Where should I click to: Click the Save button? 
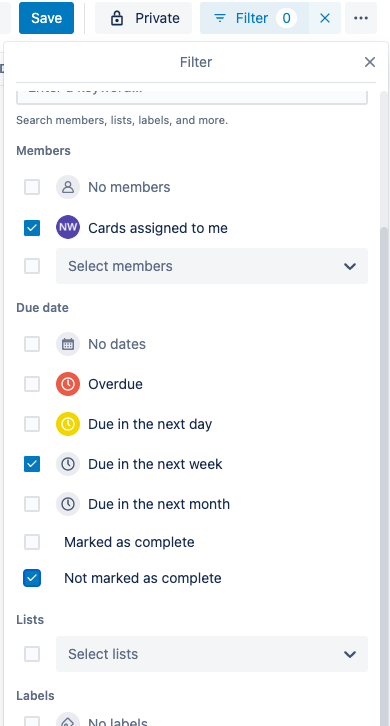(46, 18)
